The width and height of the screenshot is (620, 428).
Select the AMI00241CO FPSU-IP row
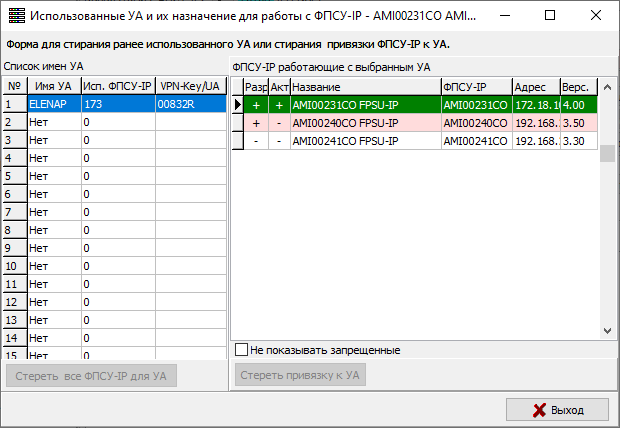(364, 141)
